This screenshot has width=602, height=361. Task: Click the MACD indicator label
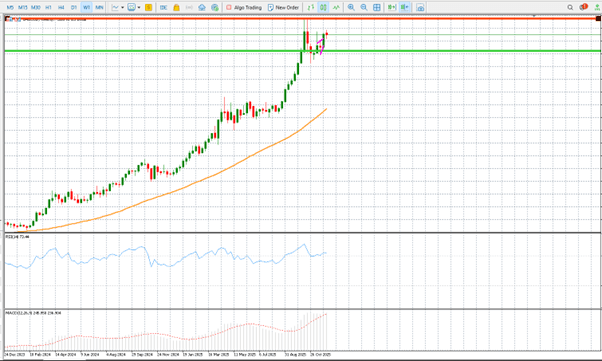(33, 313)
